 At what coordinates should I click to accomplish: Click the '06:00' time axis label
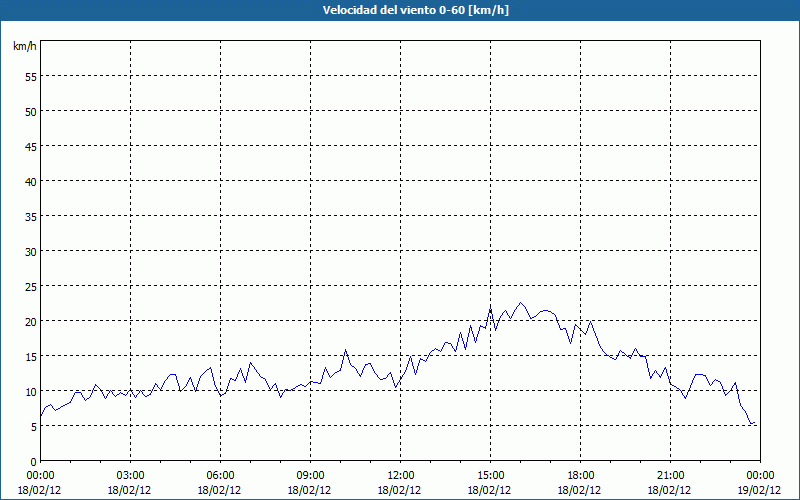pos(220,476)
